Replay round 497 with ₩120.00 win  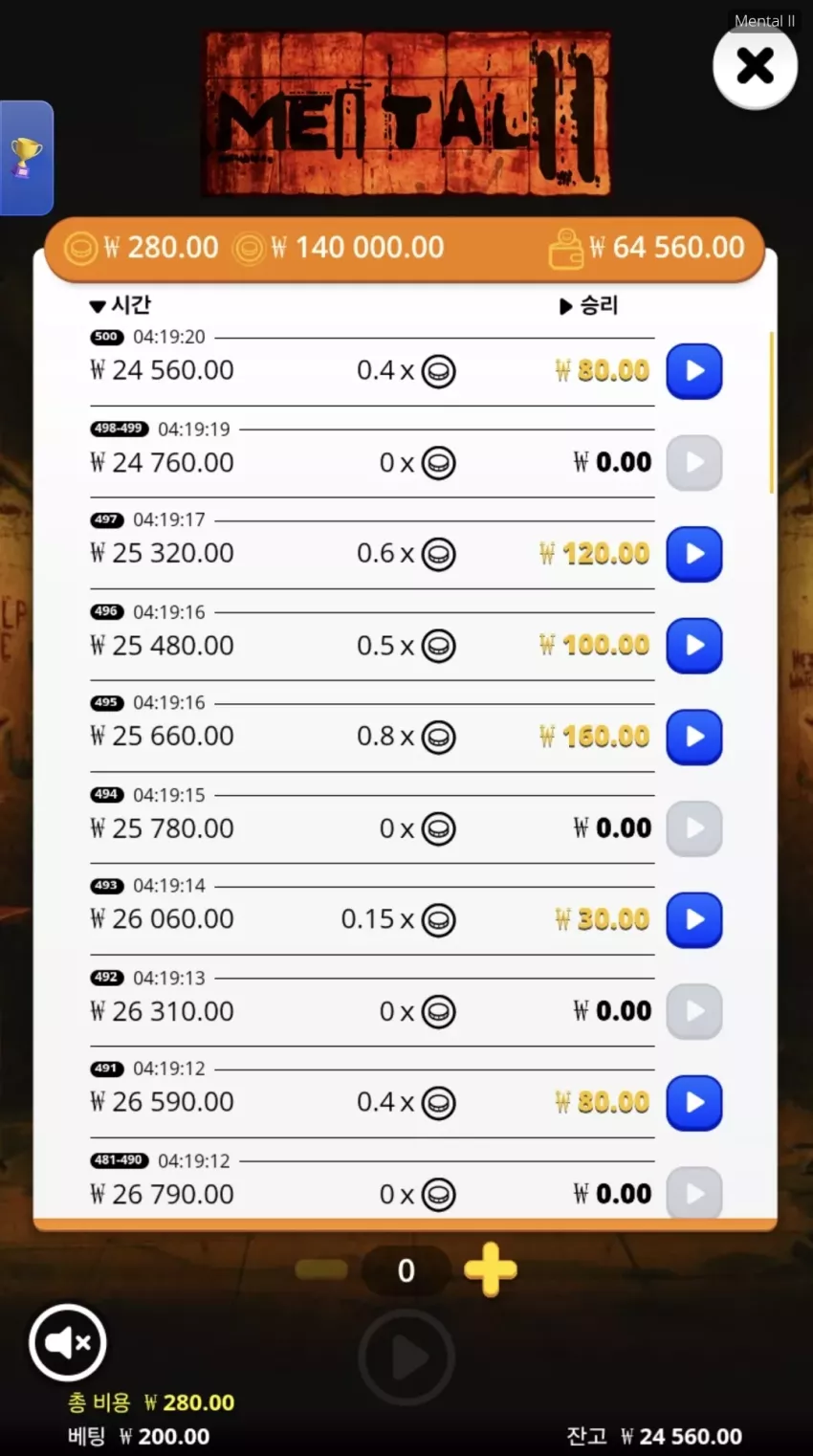(693, 554)
